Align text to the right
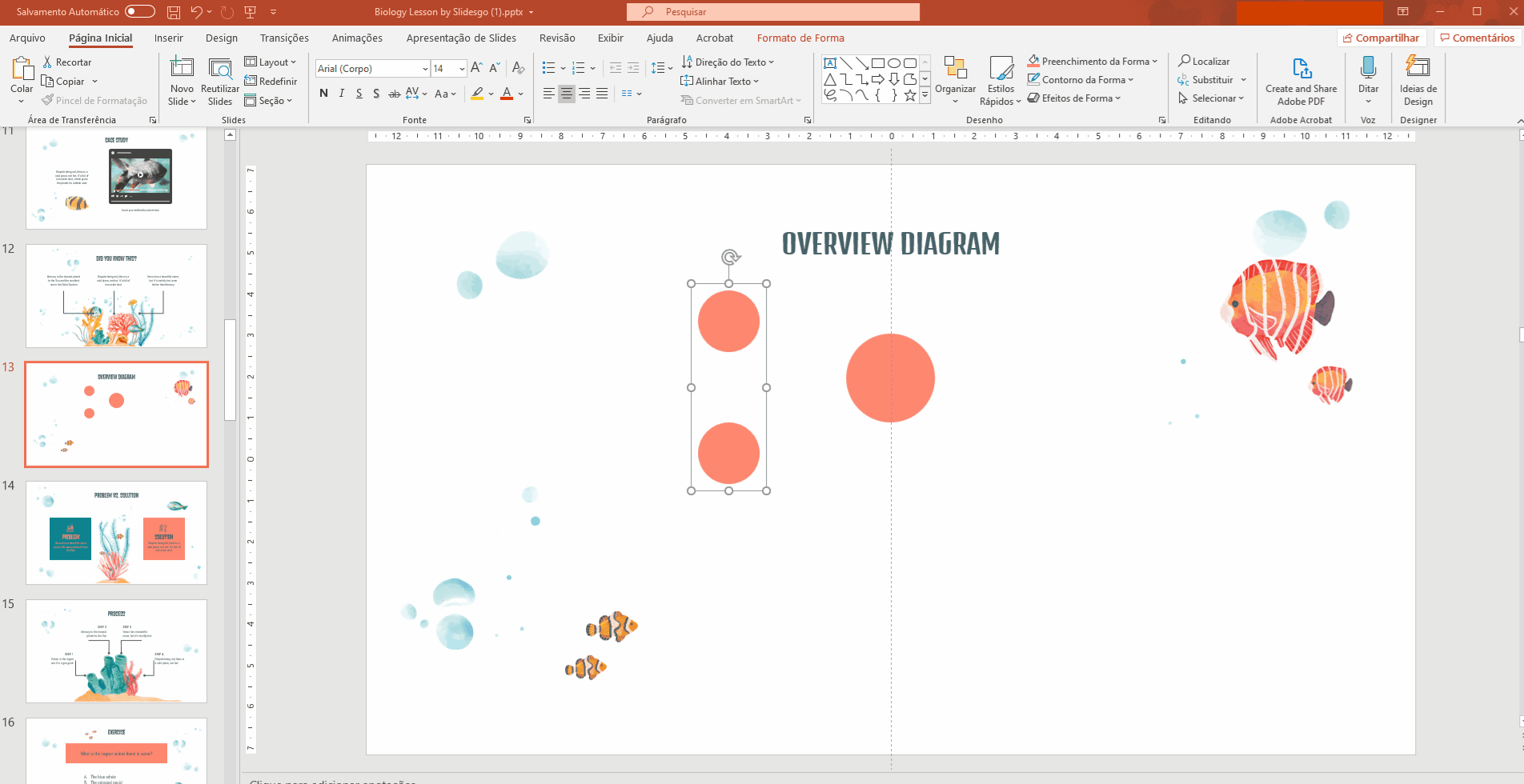 pyautogui.click(x=584, y=94)
